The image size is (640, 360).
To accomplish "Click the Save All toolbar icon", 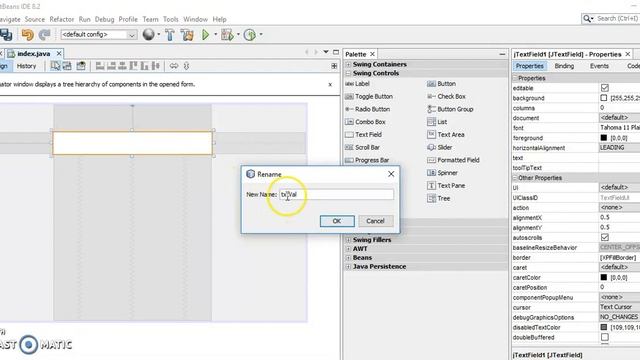I will pos(6,35).
